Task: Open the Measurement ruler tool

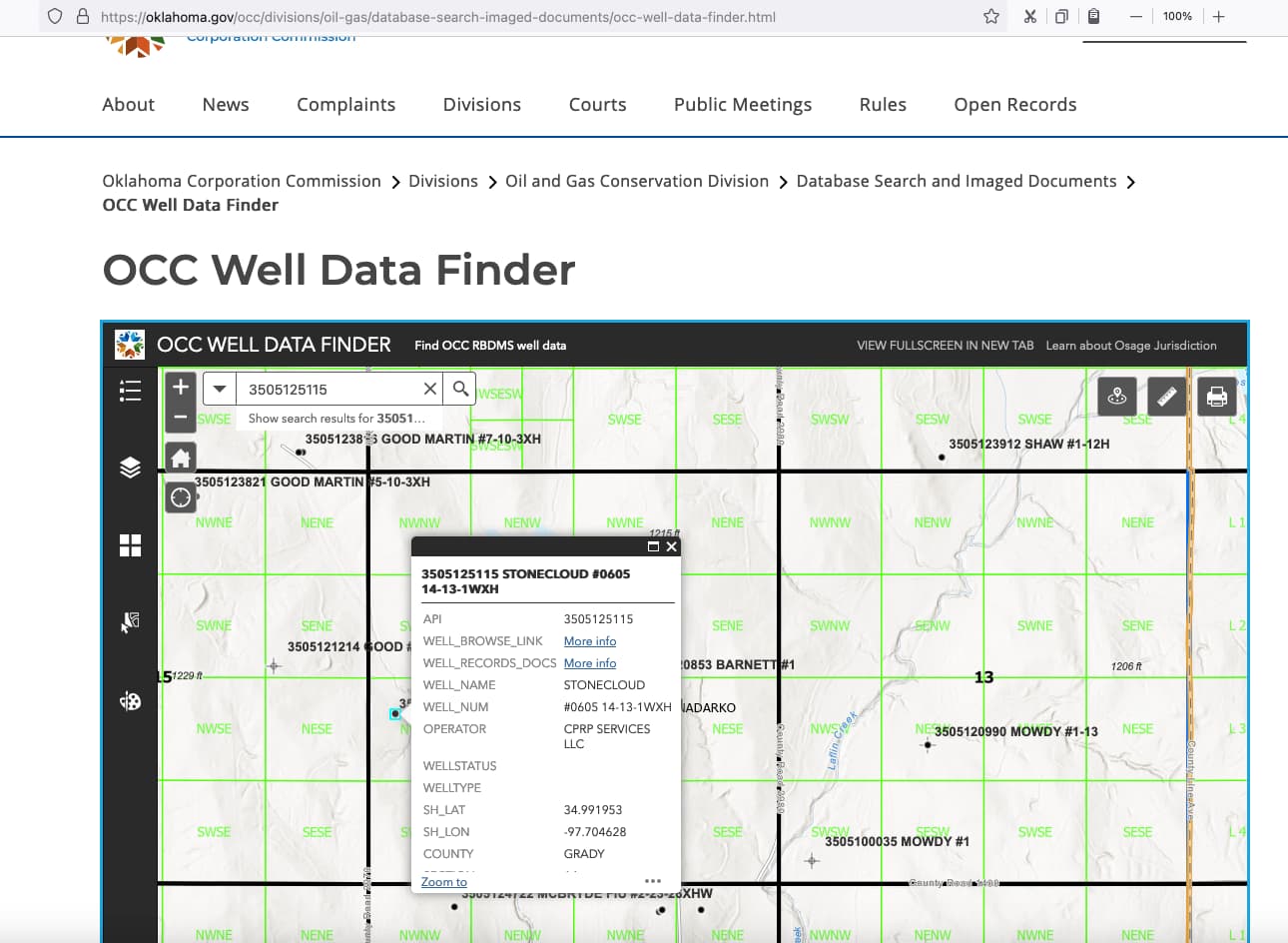Action: pyautogui.click(x=1167, y=397)
